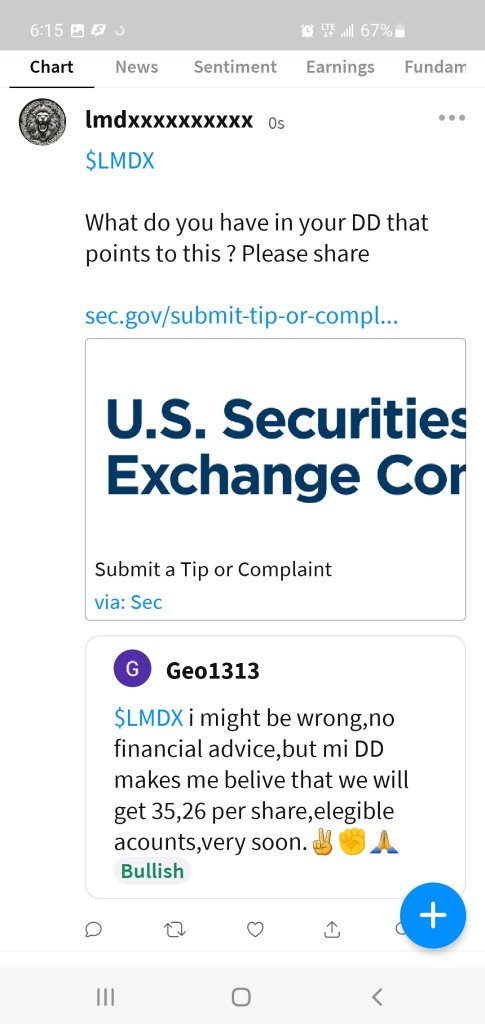
Task: Tap the lion profile avatar
Action: 42,121
